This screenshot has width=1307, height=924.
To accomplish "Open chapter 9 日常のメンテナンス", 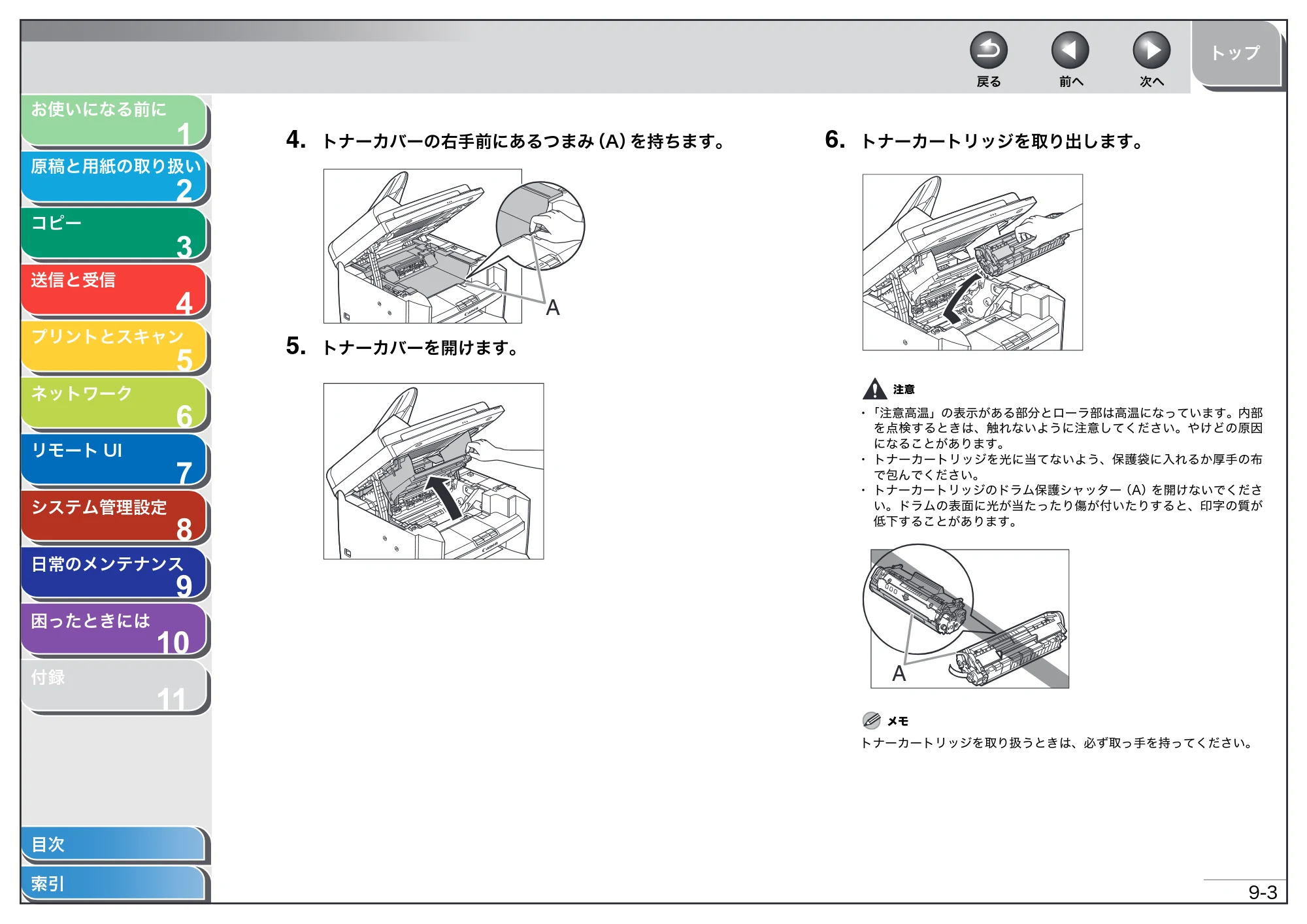I will pos(114,573).
